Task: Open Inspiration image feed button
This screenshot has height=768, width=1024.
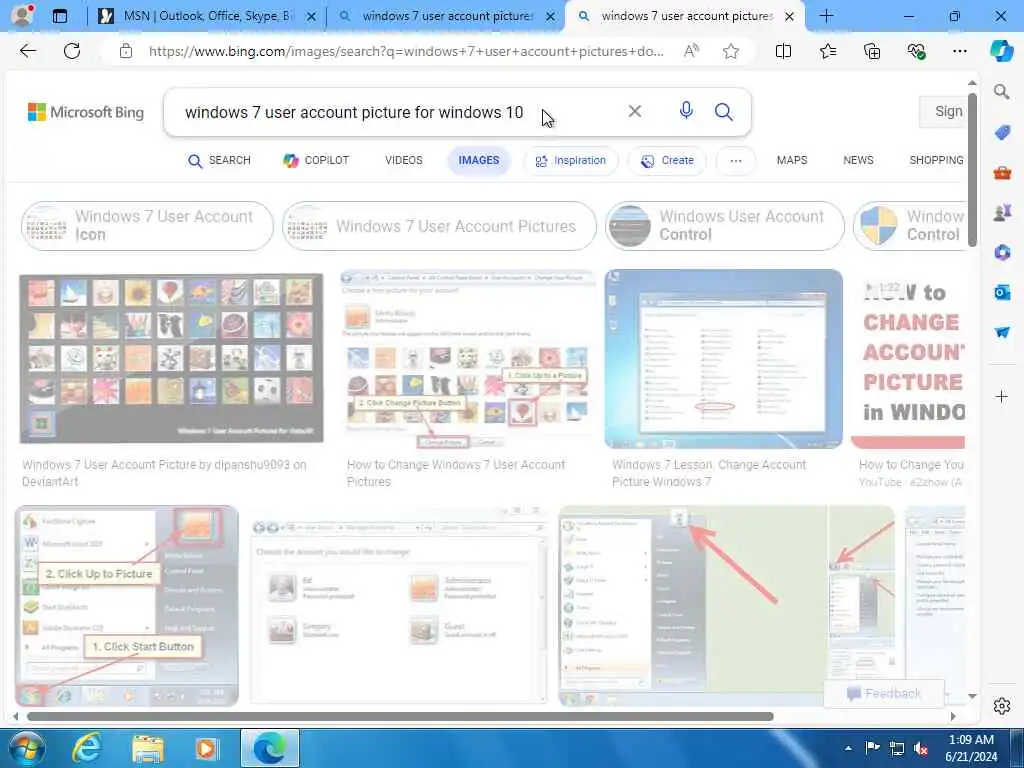Action: [x=571, y=161]
